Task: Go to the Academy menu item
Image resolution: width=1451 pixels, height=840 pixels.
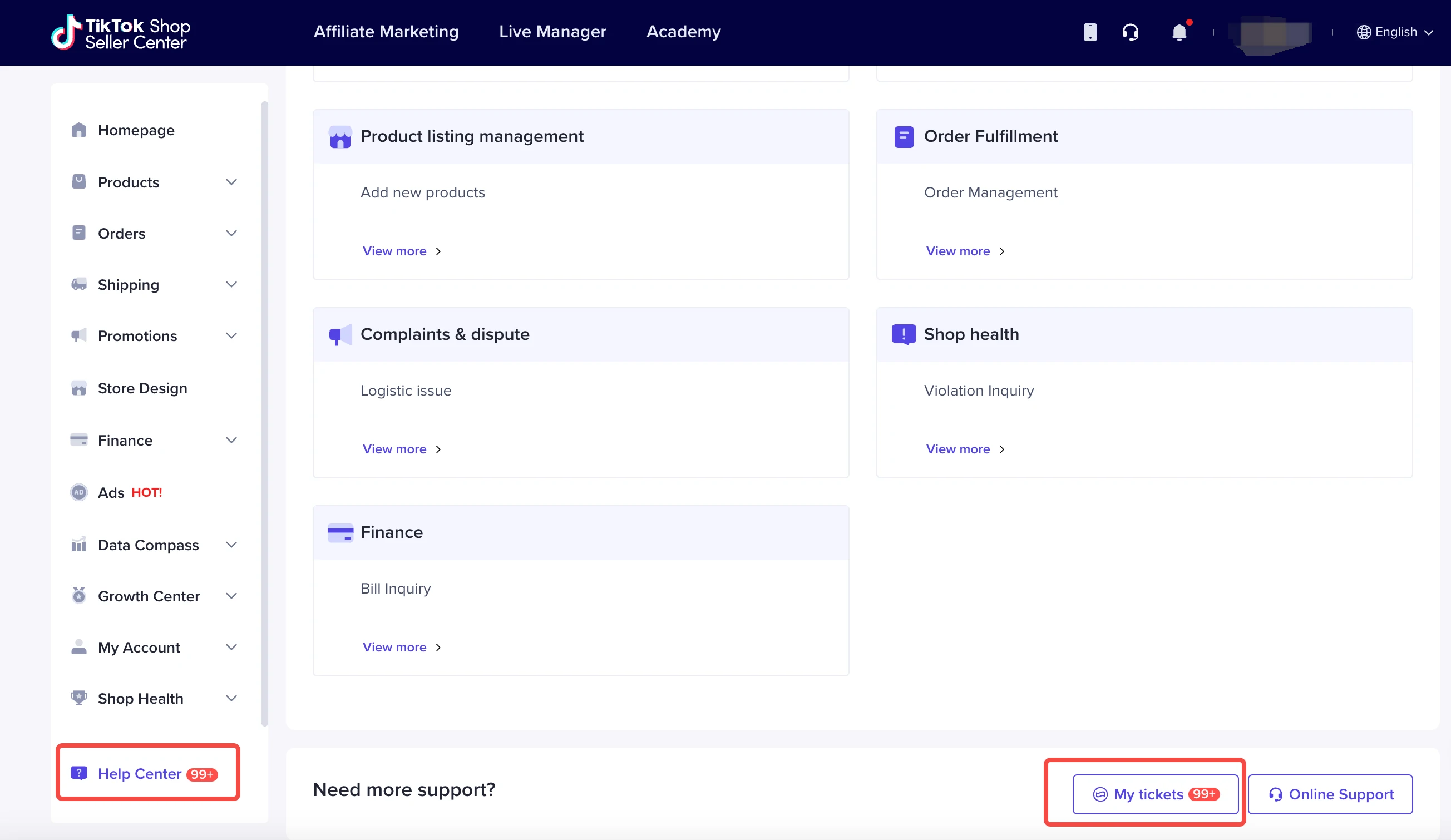Action: tap(683, 32)
